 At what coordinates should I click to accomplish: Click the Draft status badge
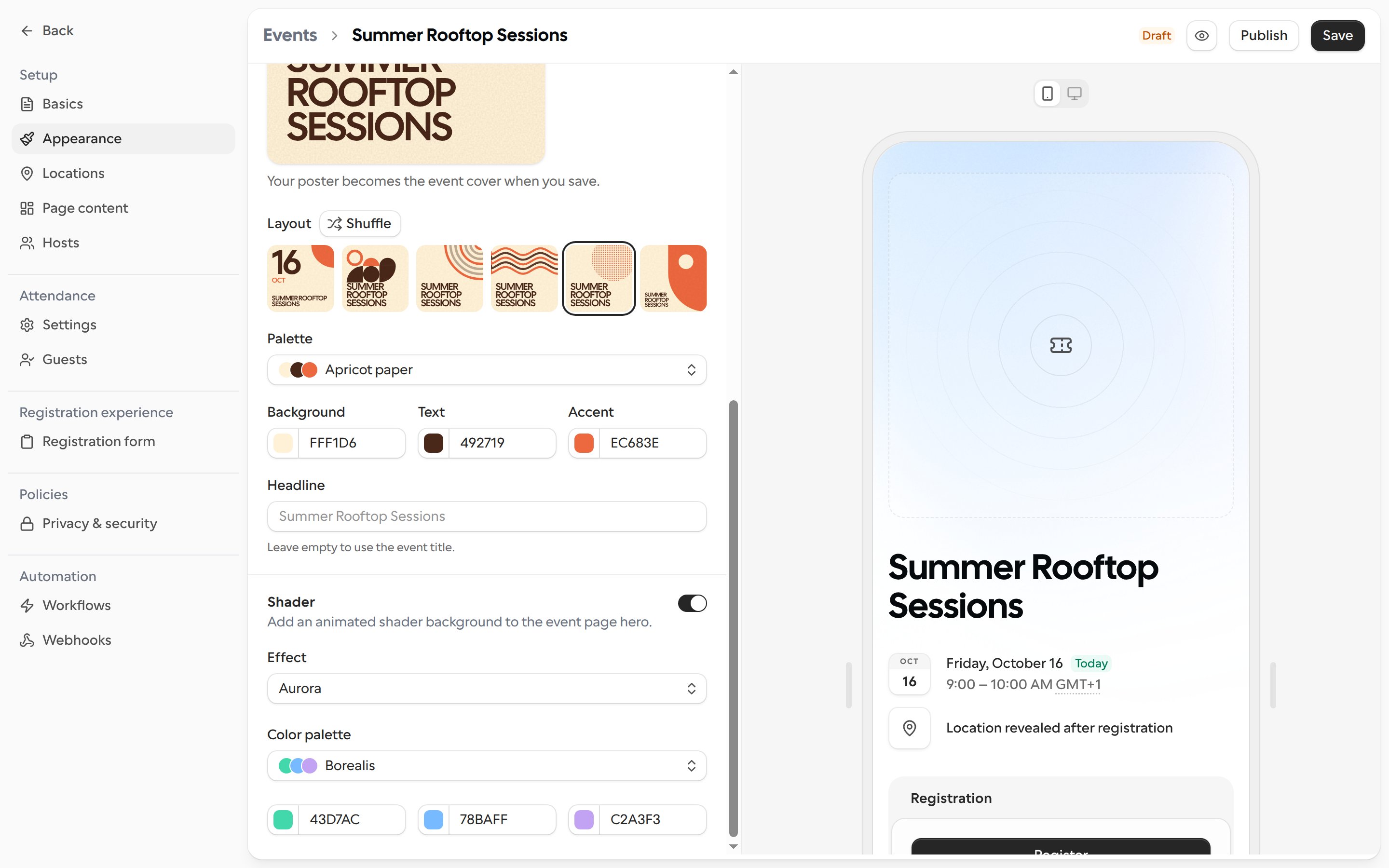click(1156, 36)
